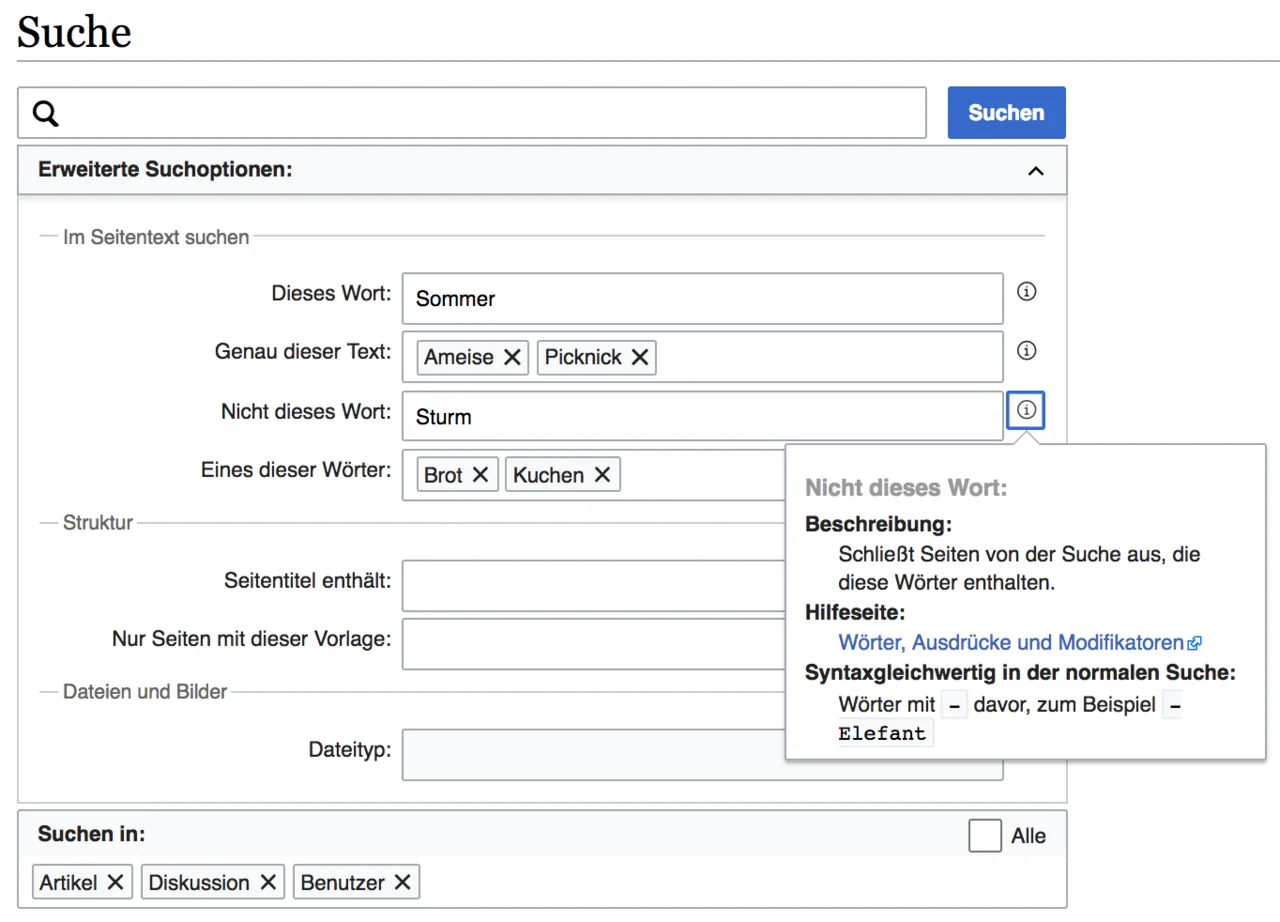
Task: Remove Artikel from search namespaces
Action: coord(115,882)
